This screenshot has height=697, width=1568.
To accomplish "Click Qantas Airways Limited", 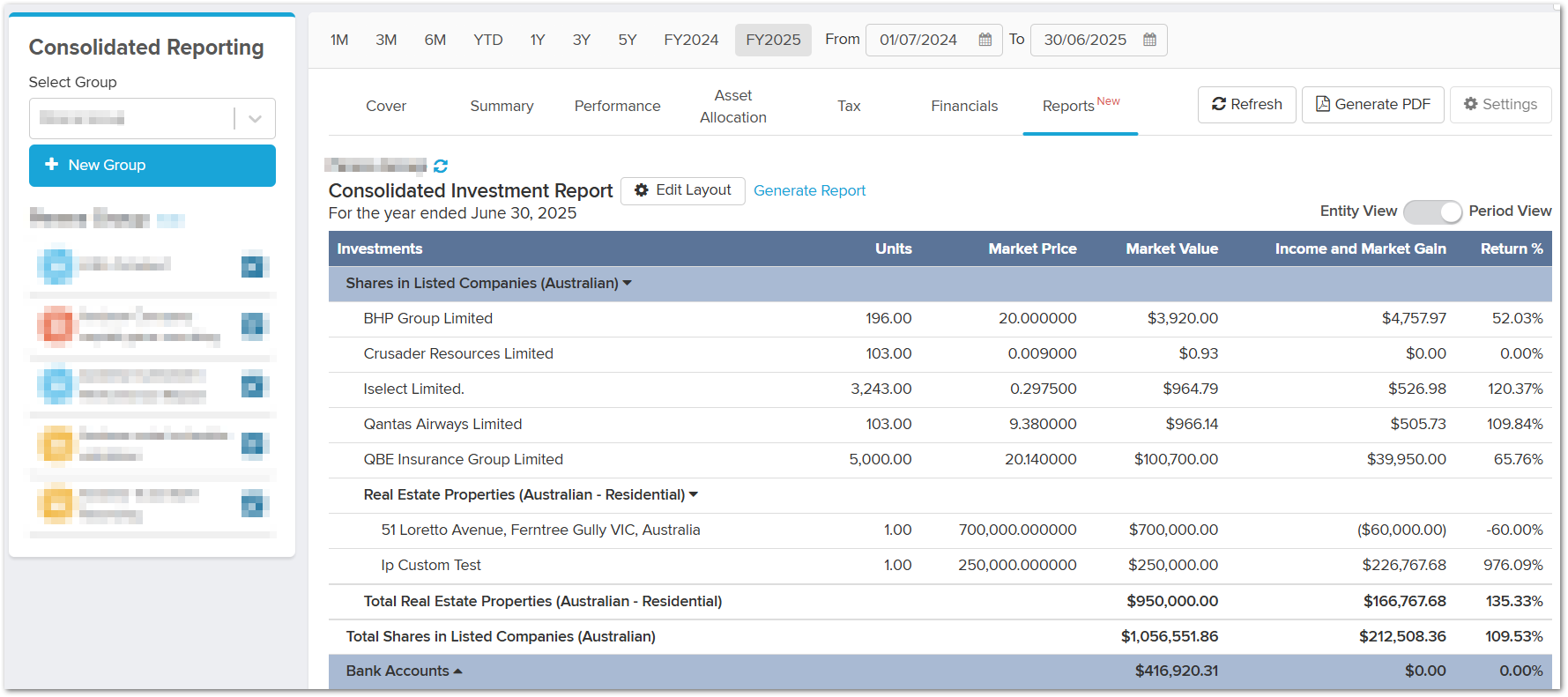I will coord(442,425).
